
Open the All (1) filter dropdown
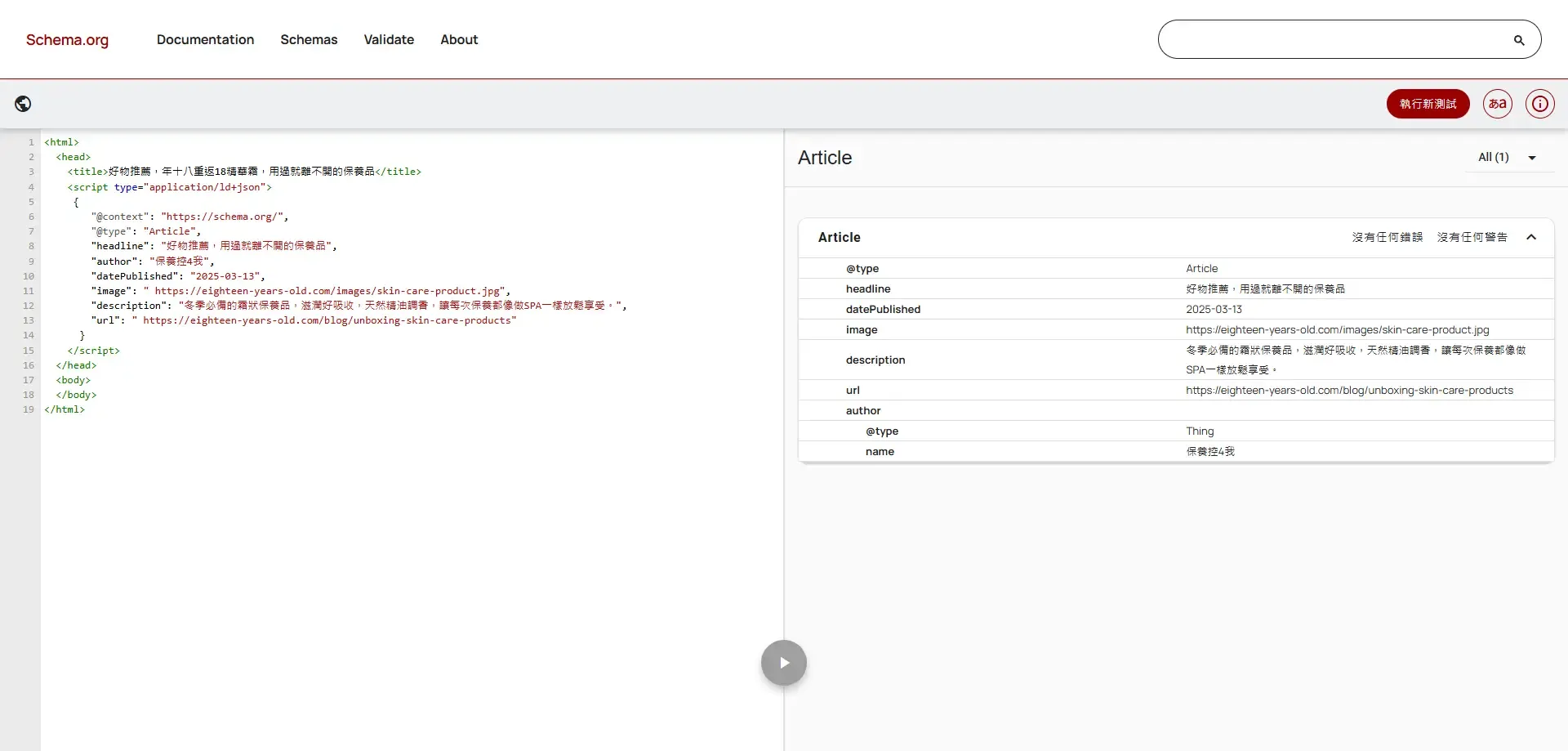[1507, 158]
